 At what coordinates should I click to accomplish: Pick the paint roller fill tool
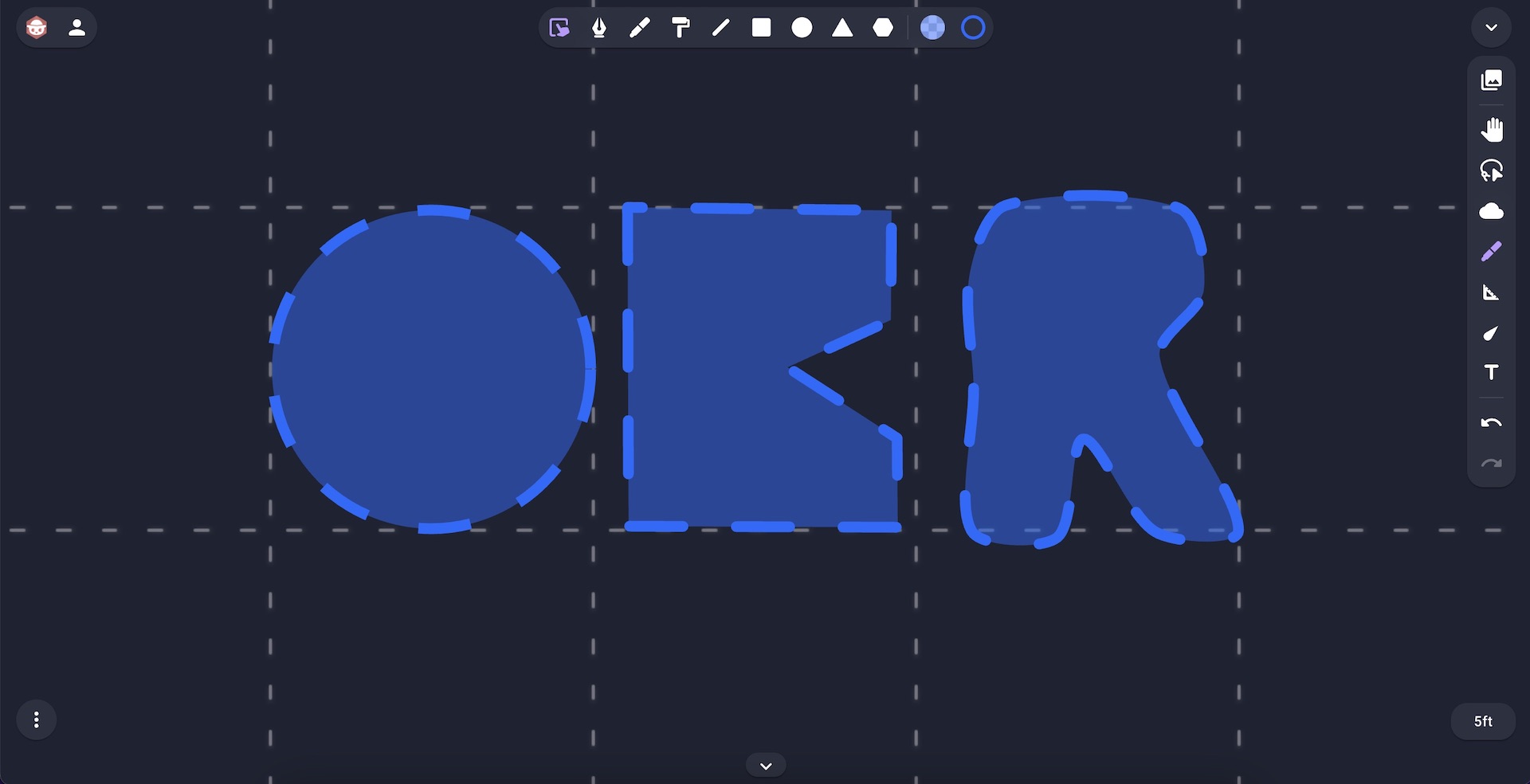coord(681,28)
